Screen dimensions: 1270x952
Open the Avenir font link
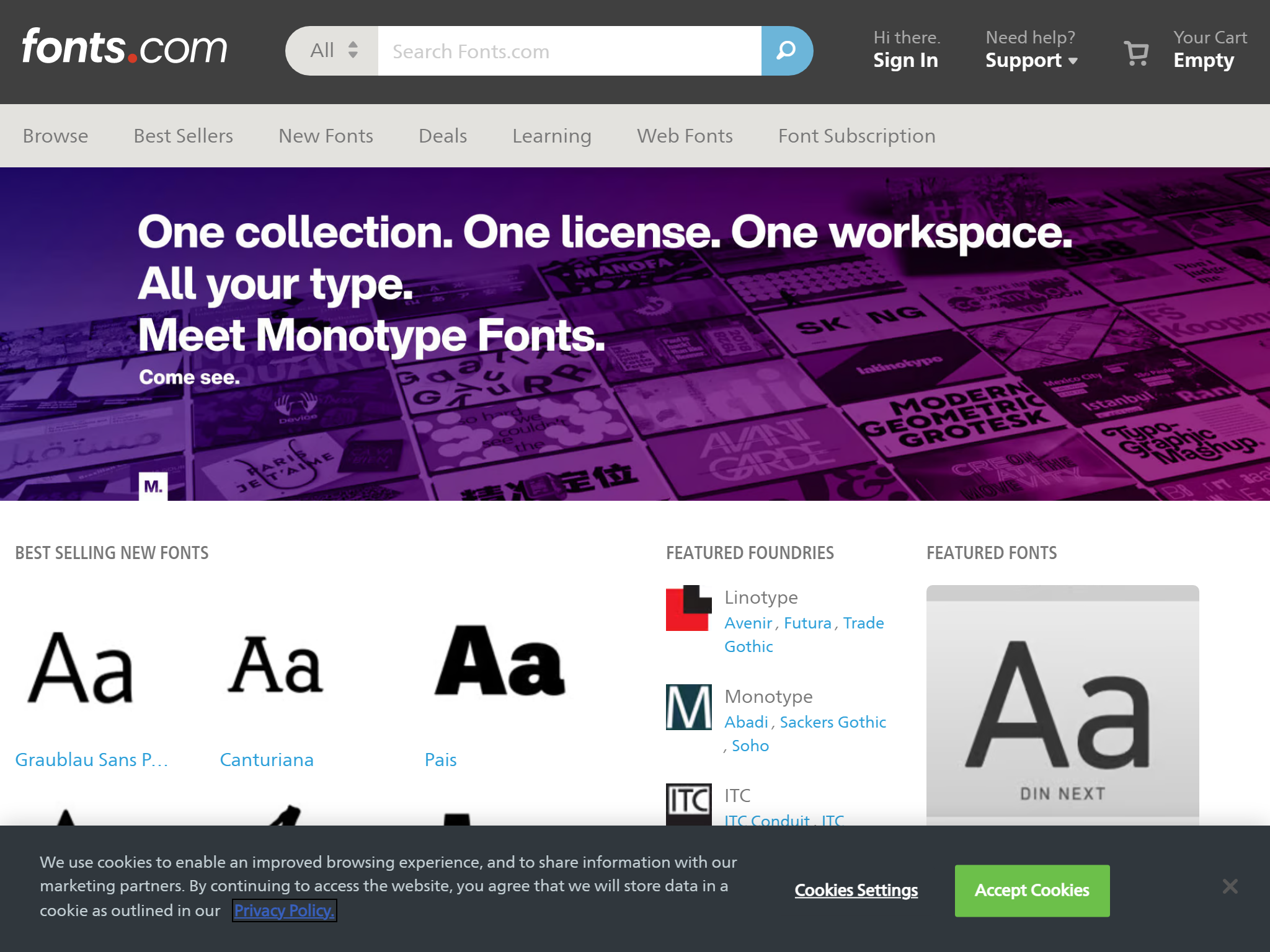(x=748, y=623)
